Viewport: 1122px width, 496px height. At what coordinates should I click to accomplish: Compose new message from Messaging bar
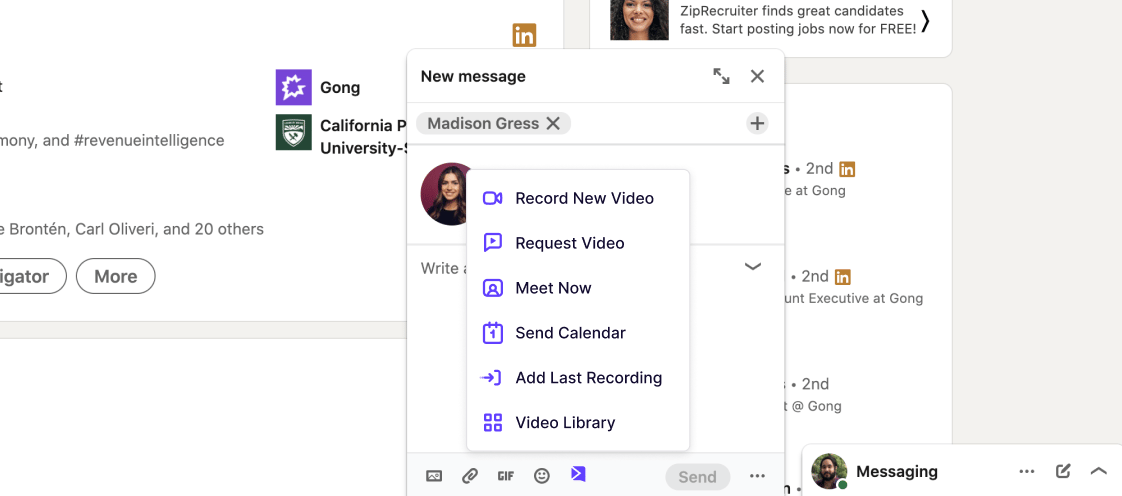click(x=1063, y=471)
